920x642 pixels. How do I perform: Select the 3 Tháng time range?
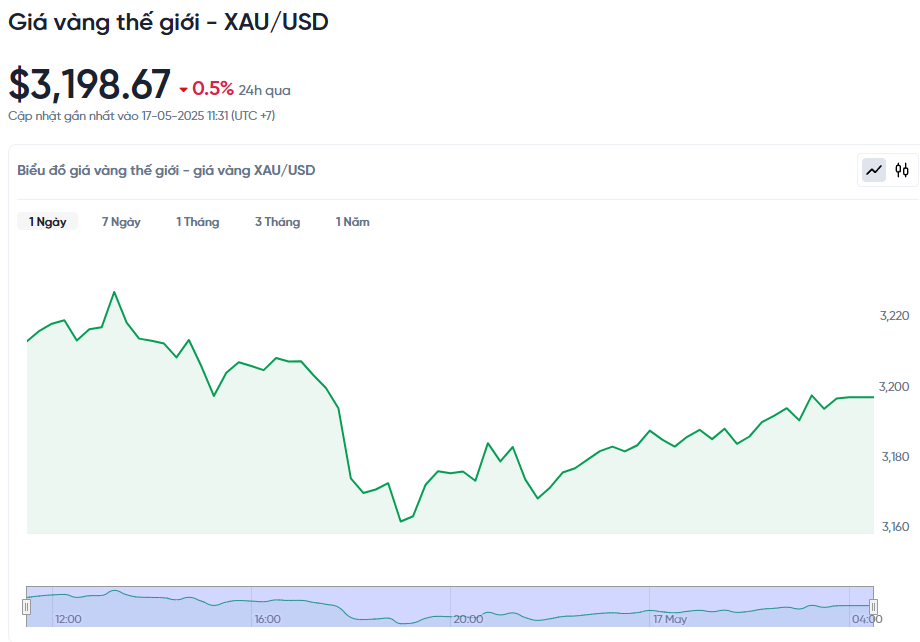[278, 222]
